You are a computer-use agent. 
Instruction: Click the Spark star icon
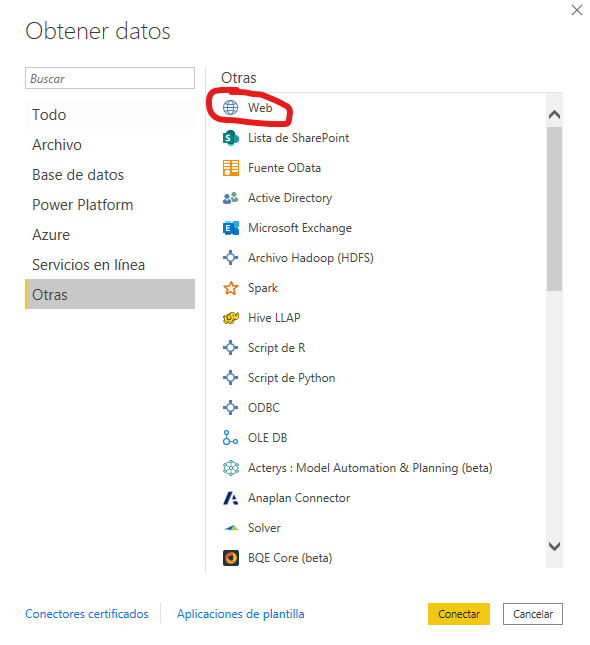tap(230, 288)
